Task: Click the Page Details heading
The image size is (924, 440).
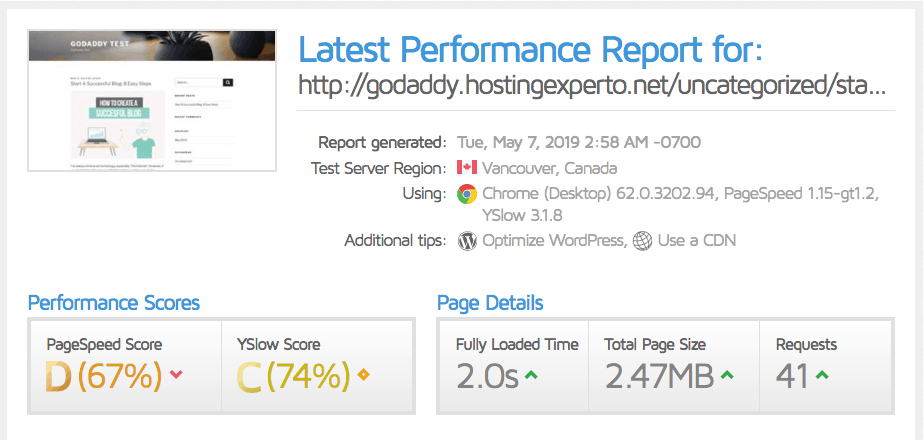Action: pyautogui.click(x=490, y=303)
